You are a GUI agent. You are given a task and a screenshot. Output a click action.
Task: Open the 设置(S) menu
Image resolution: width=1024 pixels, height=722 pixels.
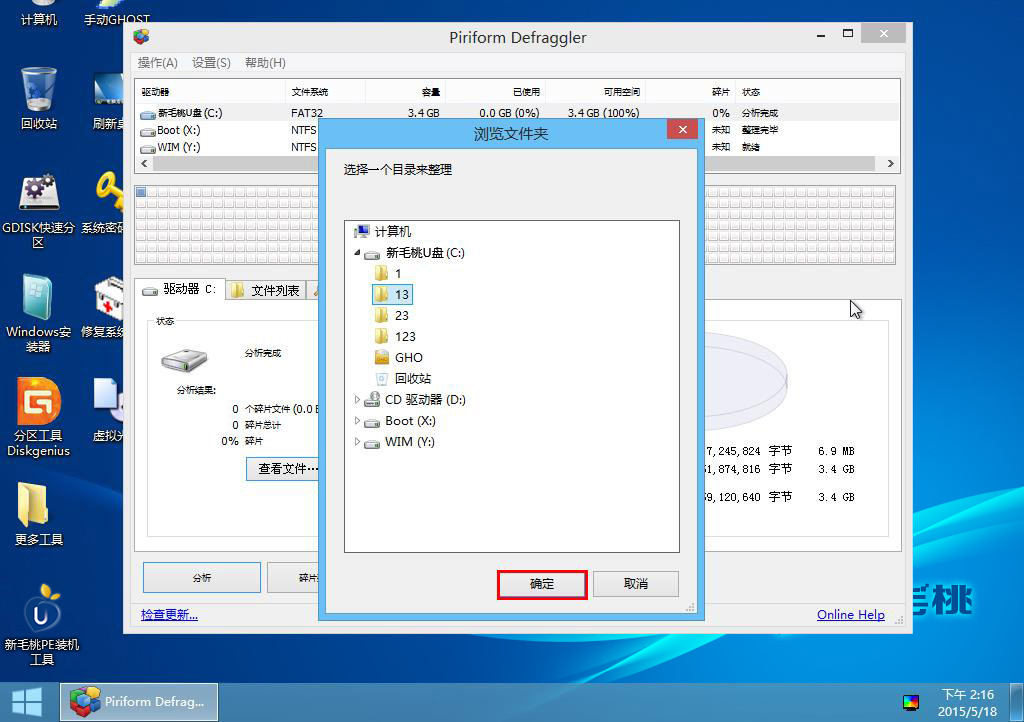click(211, 63)
